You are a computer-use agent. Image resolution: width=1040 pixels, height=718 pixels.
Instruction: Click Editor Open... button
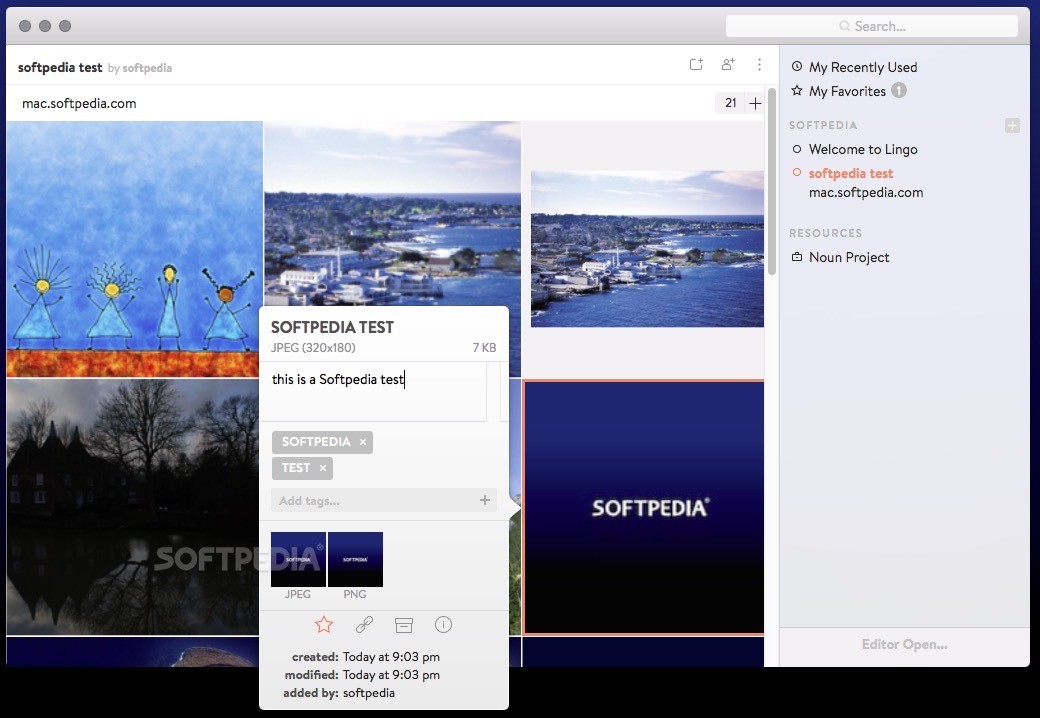coord(904,644)
